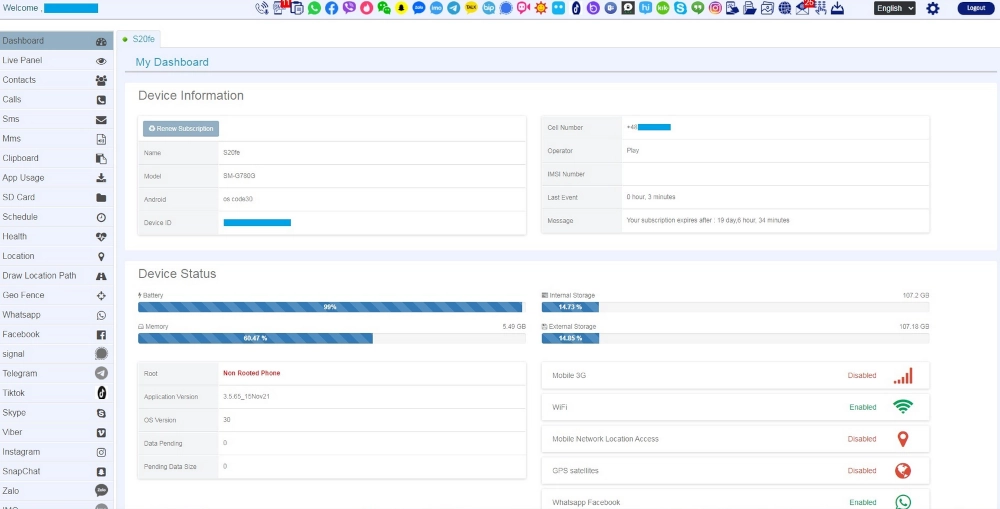This screenshot has height=509, width=1000.
Task: Open Tiktok sidebar entry
Action: [x=57, y=394]
